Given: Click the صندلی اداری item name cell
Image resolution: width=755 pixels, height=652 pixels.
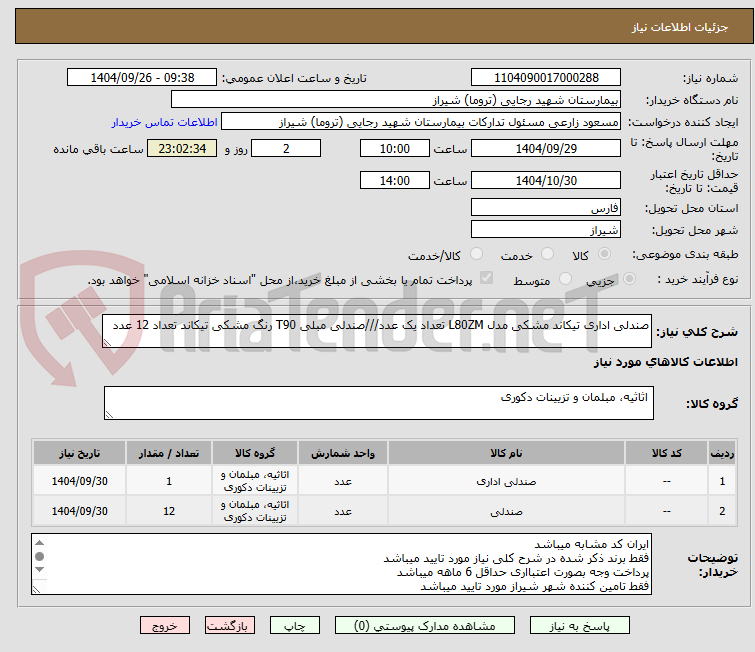Looking at the screenshot, I should click(506, 481).
